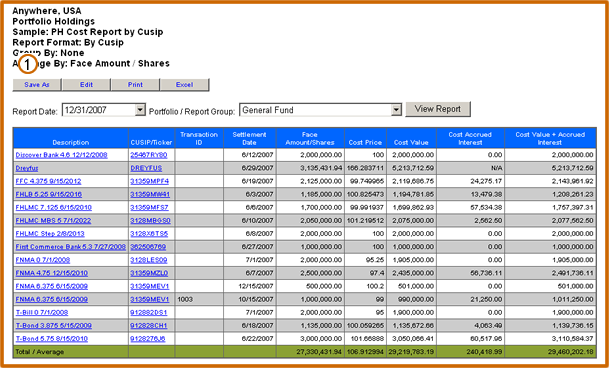Open the FNMA 4.75 12/15/2010 link
609x368 pixels.
[x=52, y=274]
